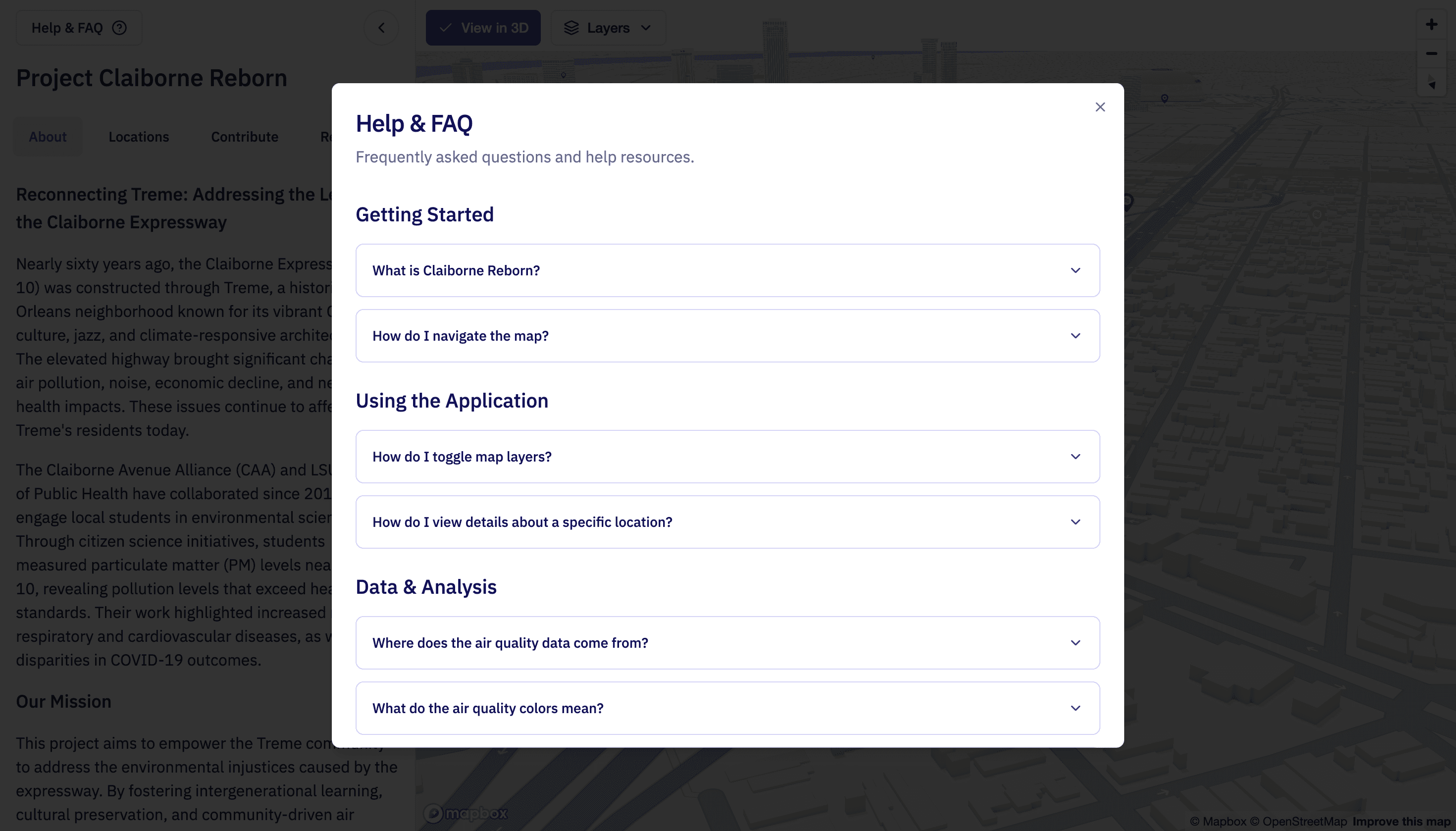
Task: Click the Layers stack icon
Action: click(x=572, y=28)
